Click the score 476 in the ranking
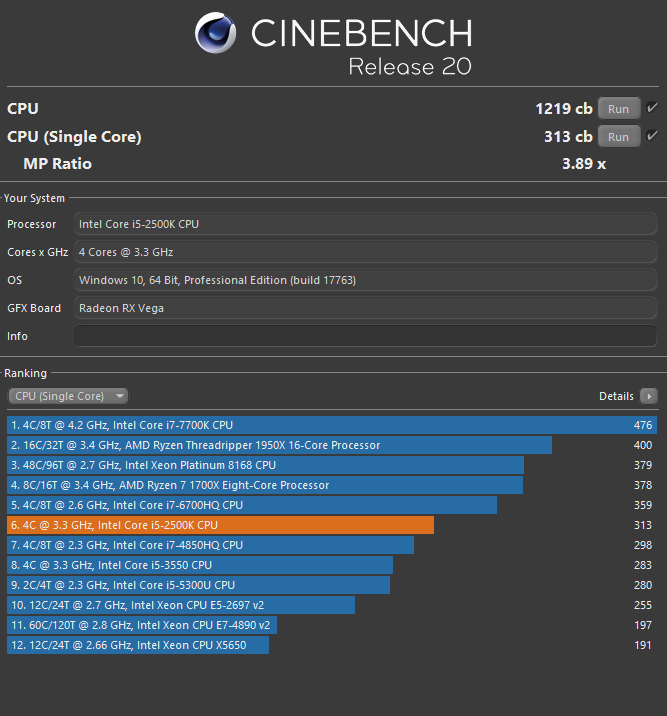Viewport: 667px width, 716px height. [643, 425]
